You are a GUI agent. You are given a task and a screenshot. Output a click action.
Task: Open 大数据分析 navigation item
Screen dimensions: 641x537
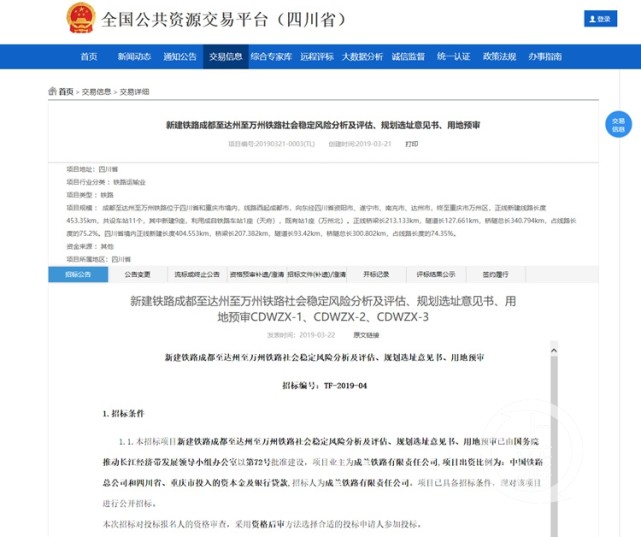[x=362, y=56]
